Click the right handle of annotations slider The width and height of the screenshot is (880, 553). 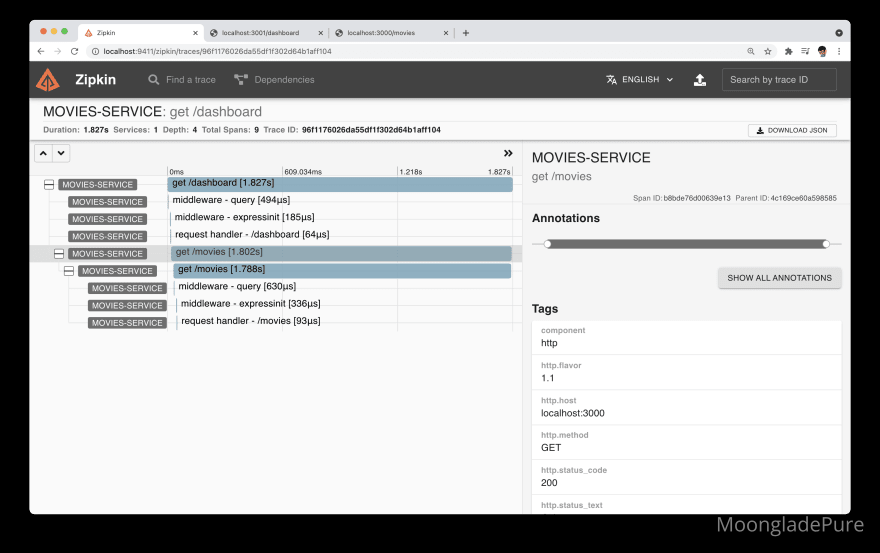pyautogui.click(x=826, y=244)
